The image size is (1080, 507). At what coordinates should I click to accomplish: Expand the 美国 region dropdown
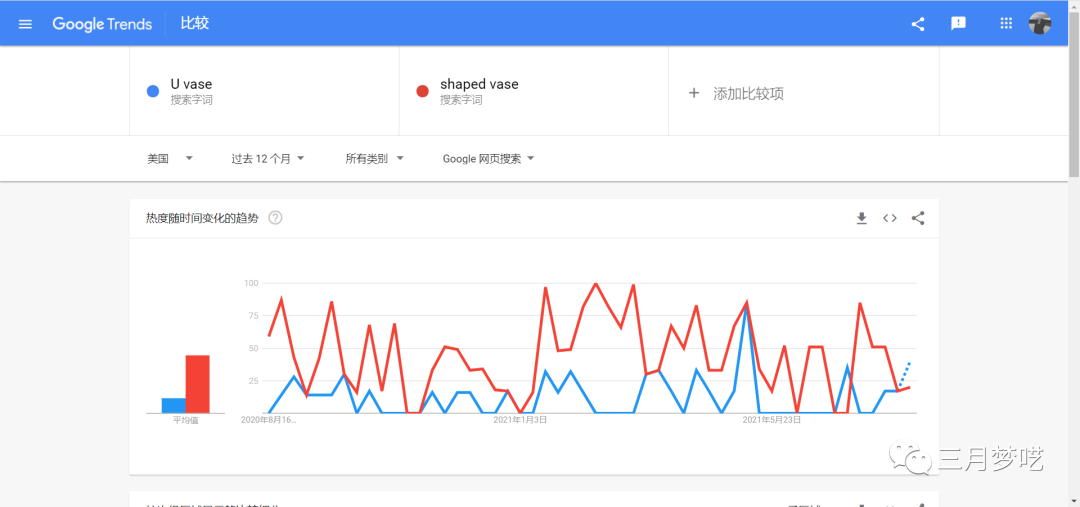[x=169, y=158]
